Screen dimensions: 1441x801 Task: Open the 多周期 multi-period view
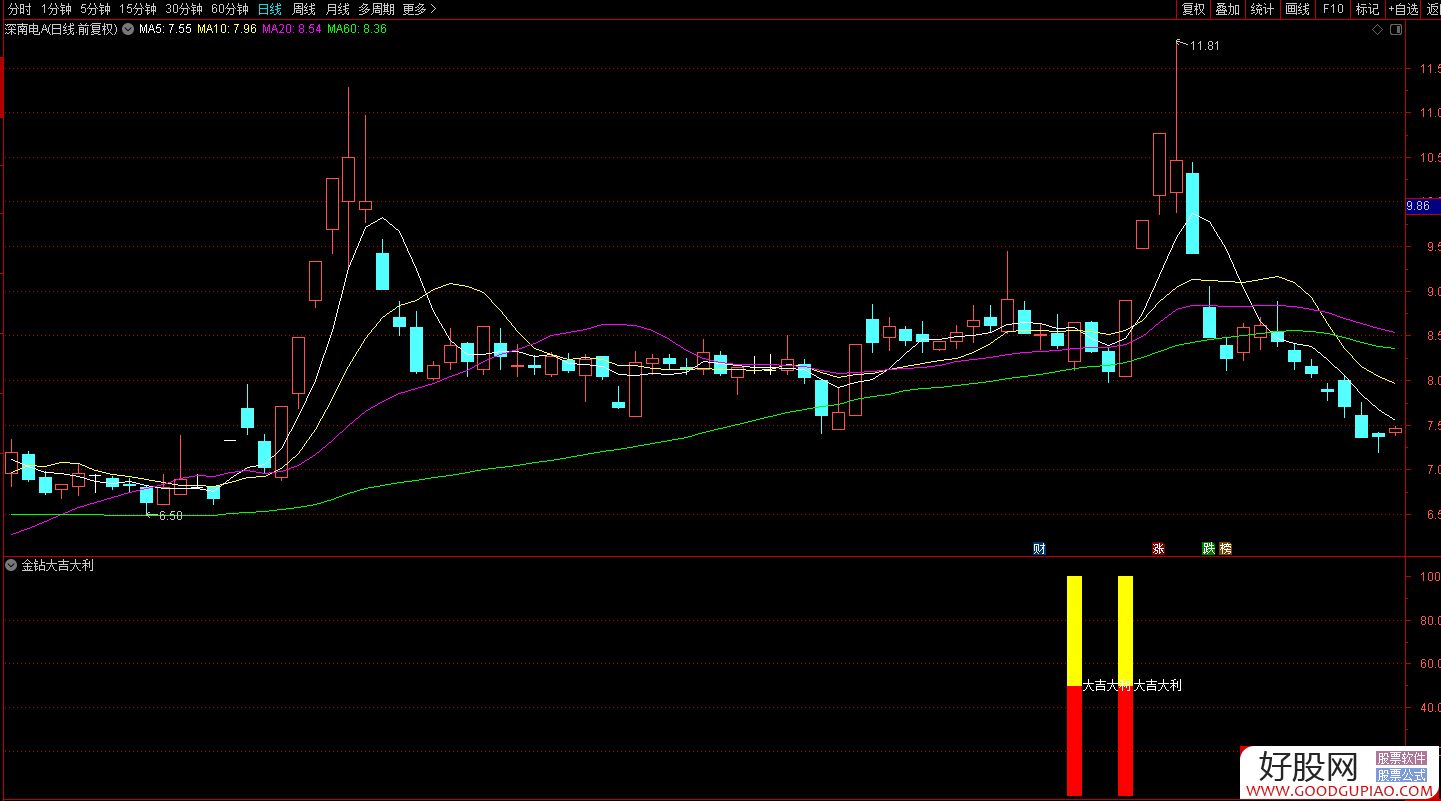378,9
